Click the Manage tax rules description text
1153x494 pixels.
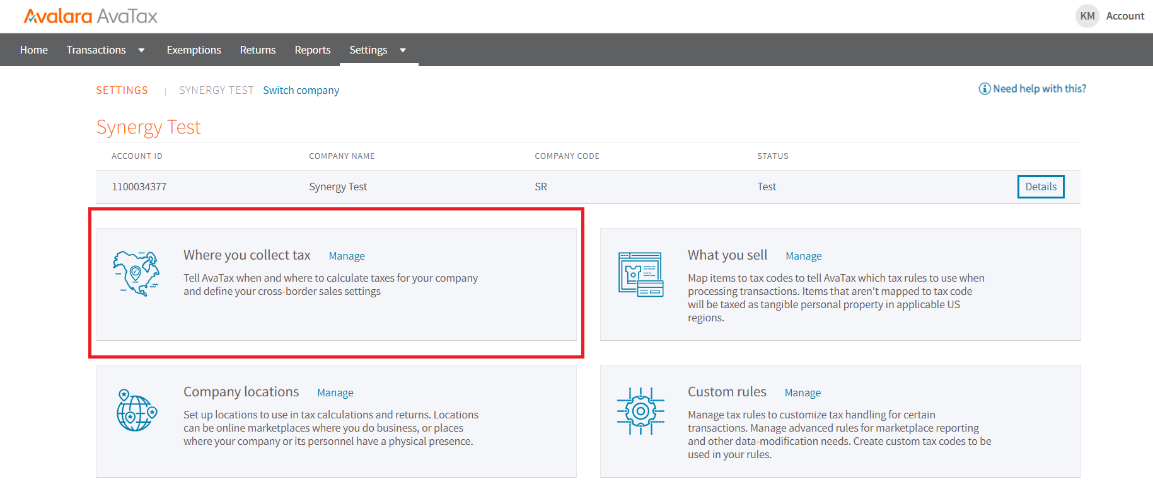[840, 434]
